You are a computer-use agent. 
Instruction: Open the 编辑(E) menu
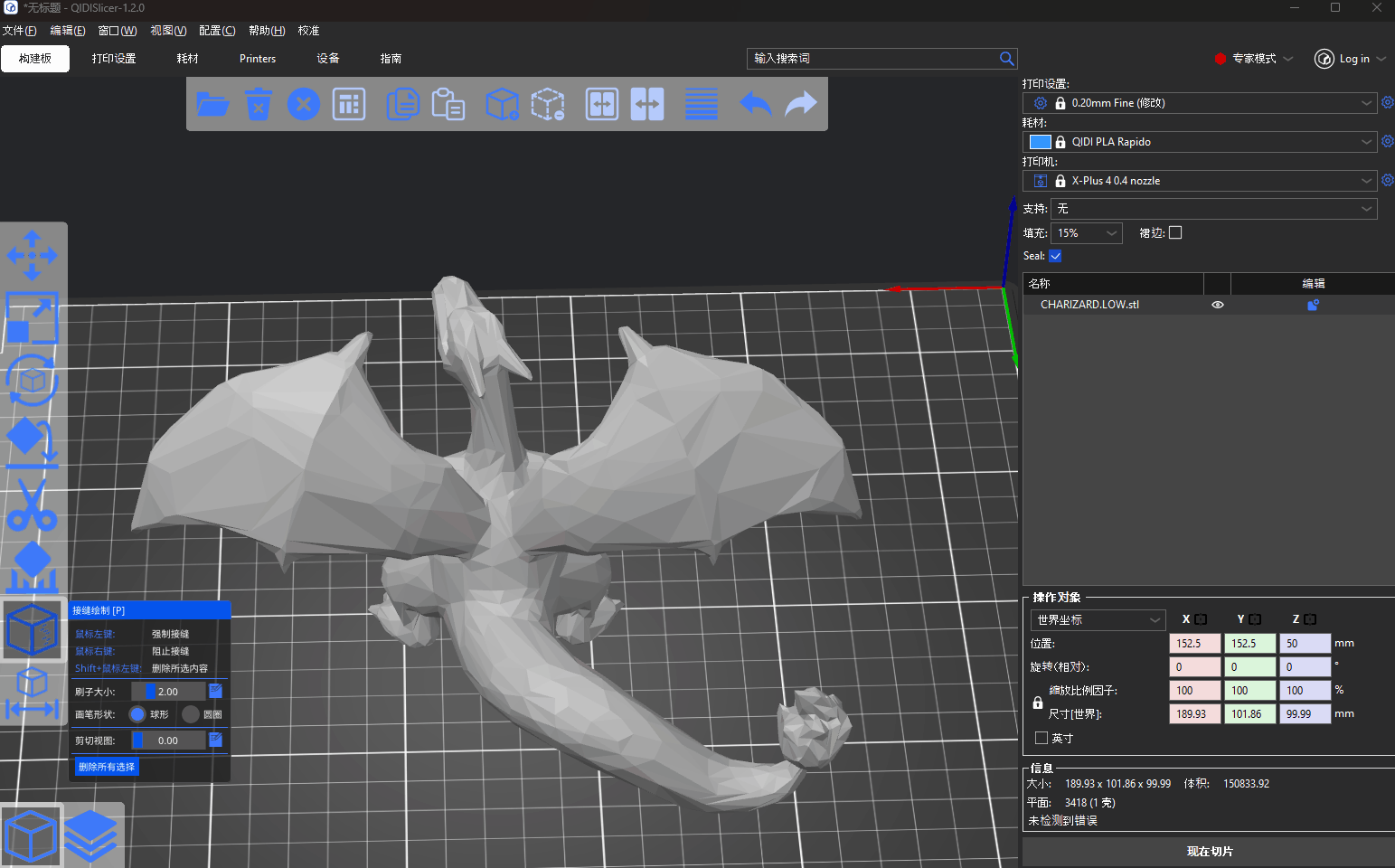(68, 31)
